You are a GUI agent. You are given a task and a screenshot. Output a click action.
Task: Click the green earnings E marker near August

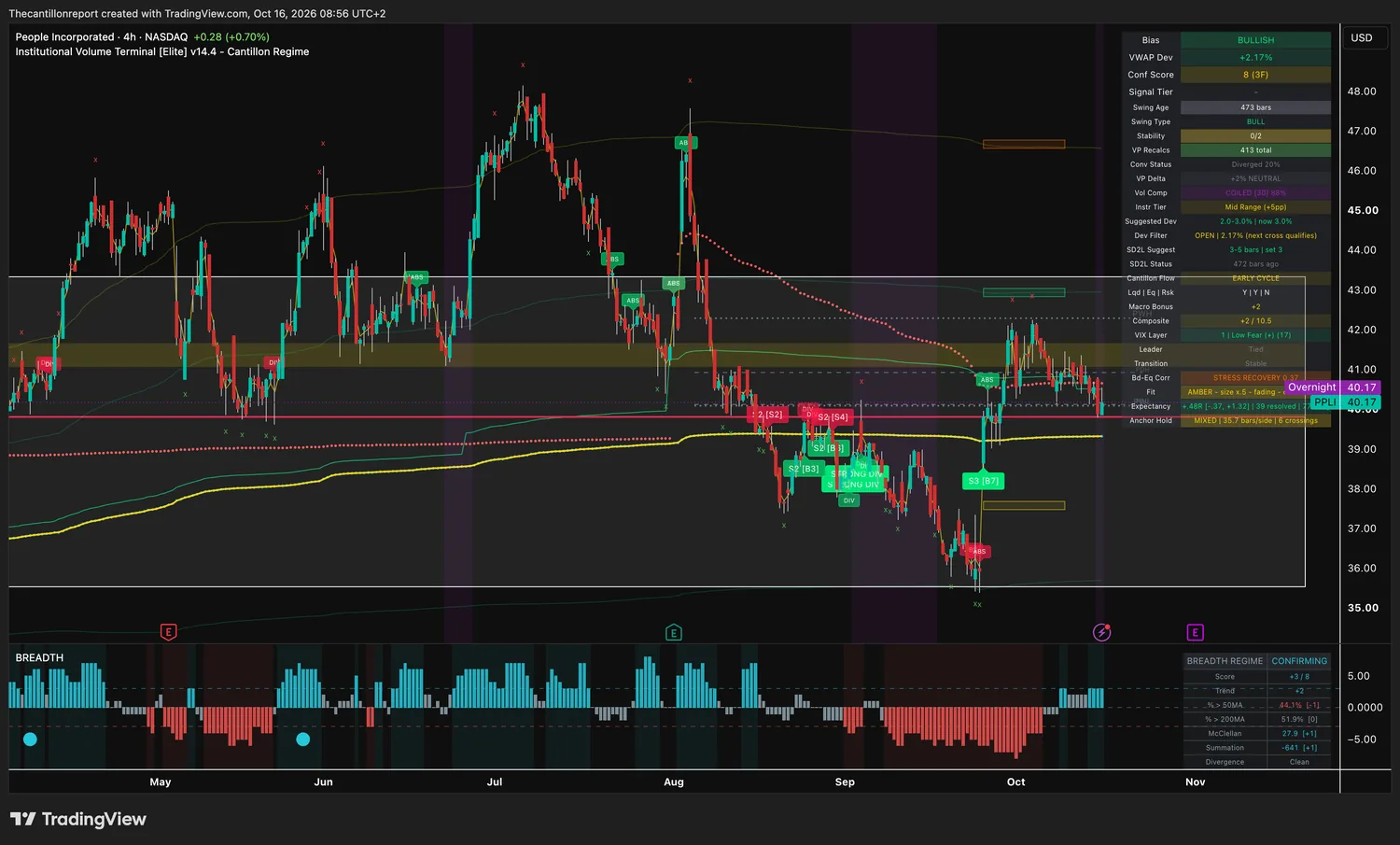pyautogui.click(x=674, y=632)
